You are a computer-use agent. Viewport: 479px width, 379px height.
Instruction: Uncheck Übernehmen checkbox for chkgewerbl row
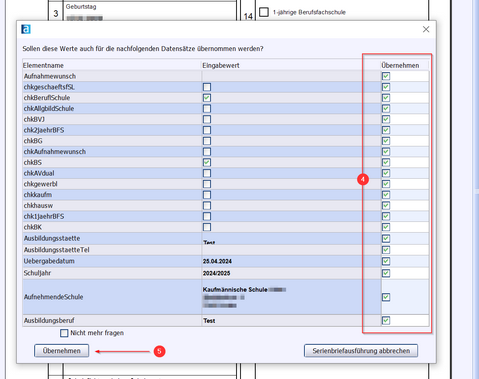point(386,184)
